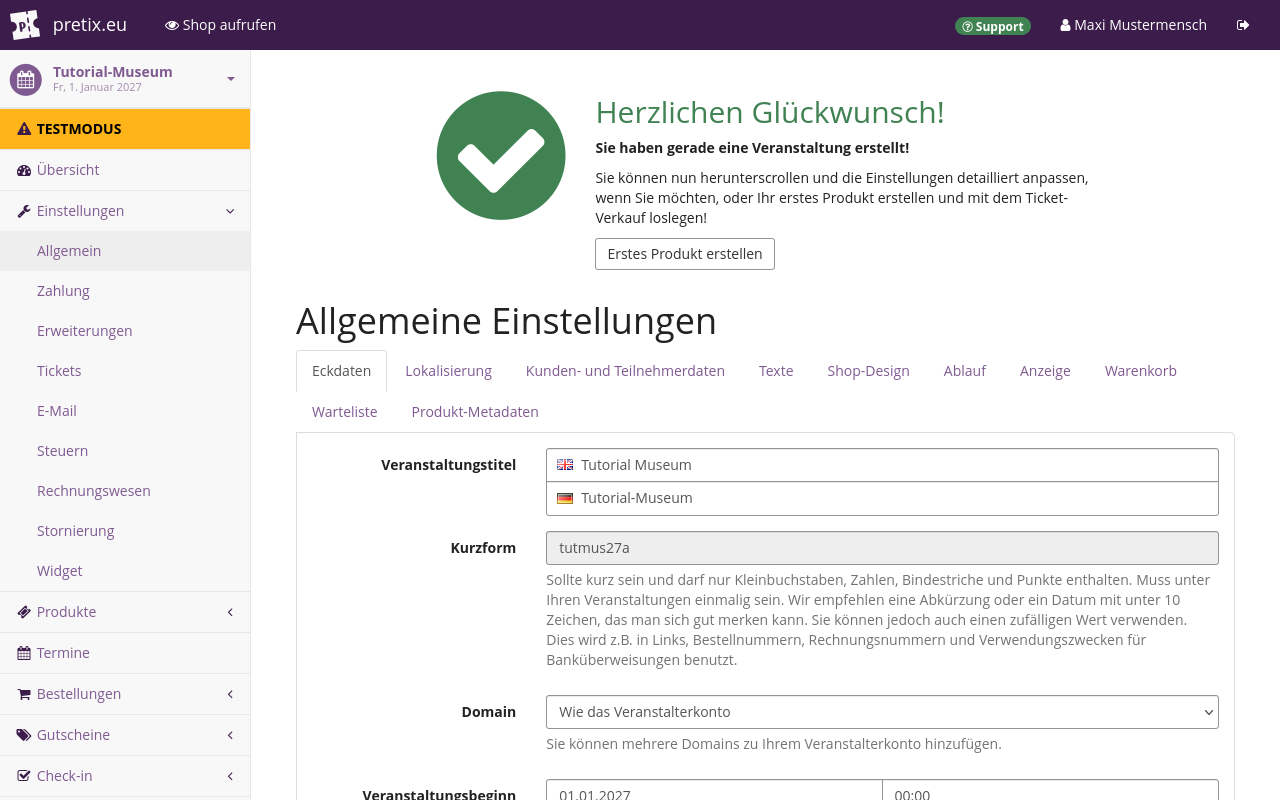Open the Texte tab
This screenshot has height=800, width=1280.
pyautogui.click(x=776, y=371)
